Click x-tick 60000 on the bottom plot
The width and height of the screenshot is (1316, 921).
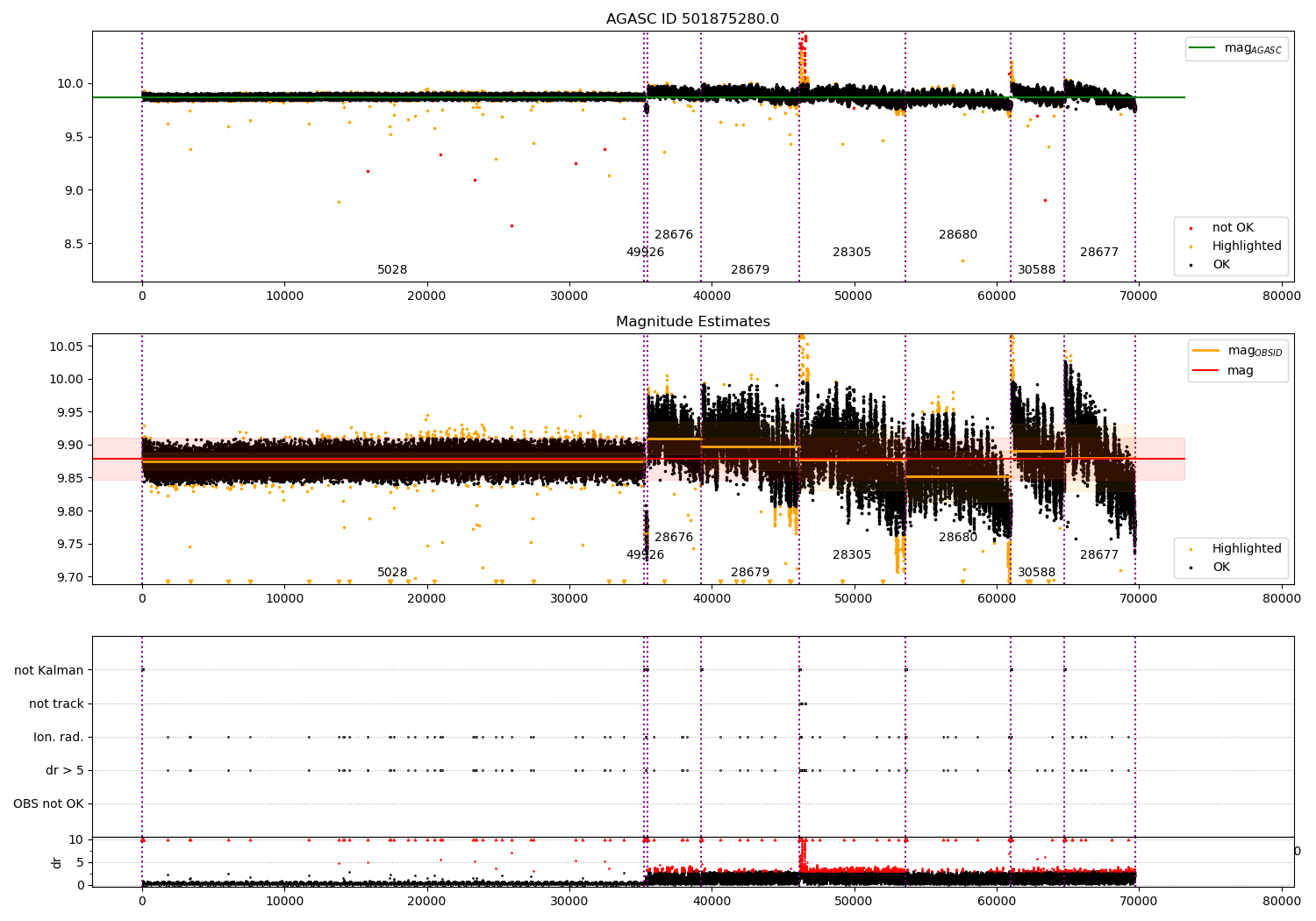997,901
